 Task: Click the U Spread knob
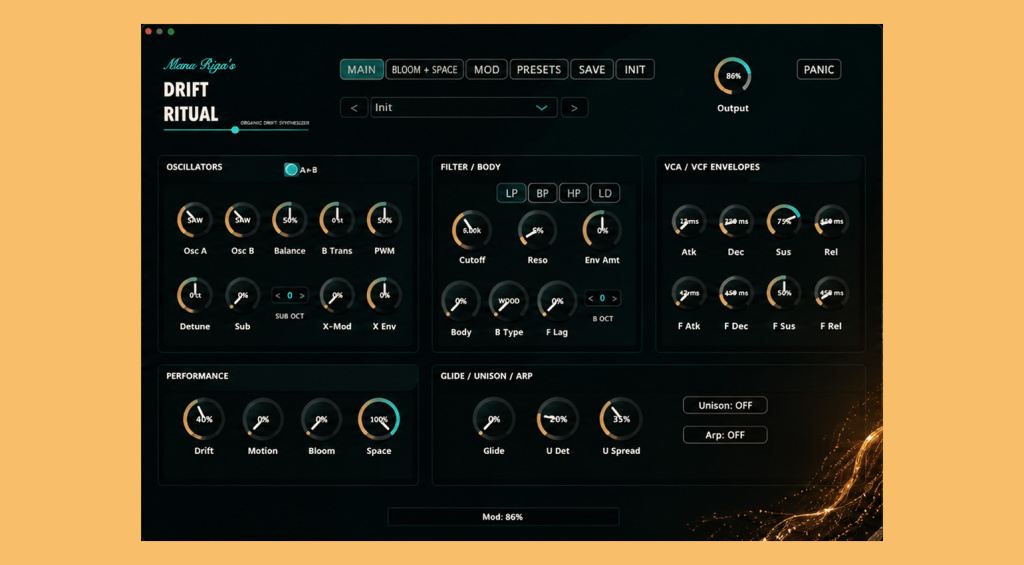pos(620,419)
